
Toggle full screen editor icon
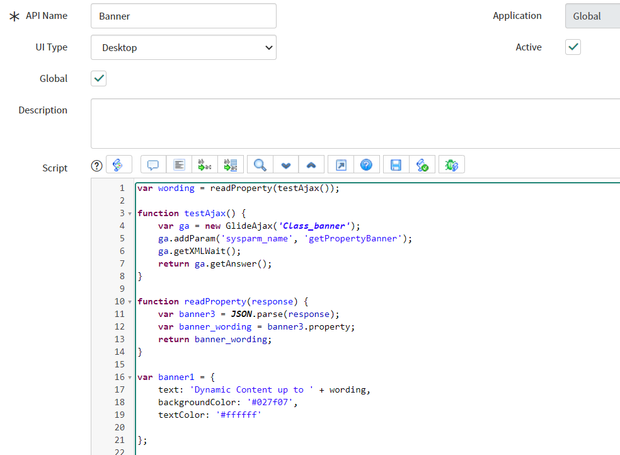click(x=341, y=165)
